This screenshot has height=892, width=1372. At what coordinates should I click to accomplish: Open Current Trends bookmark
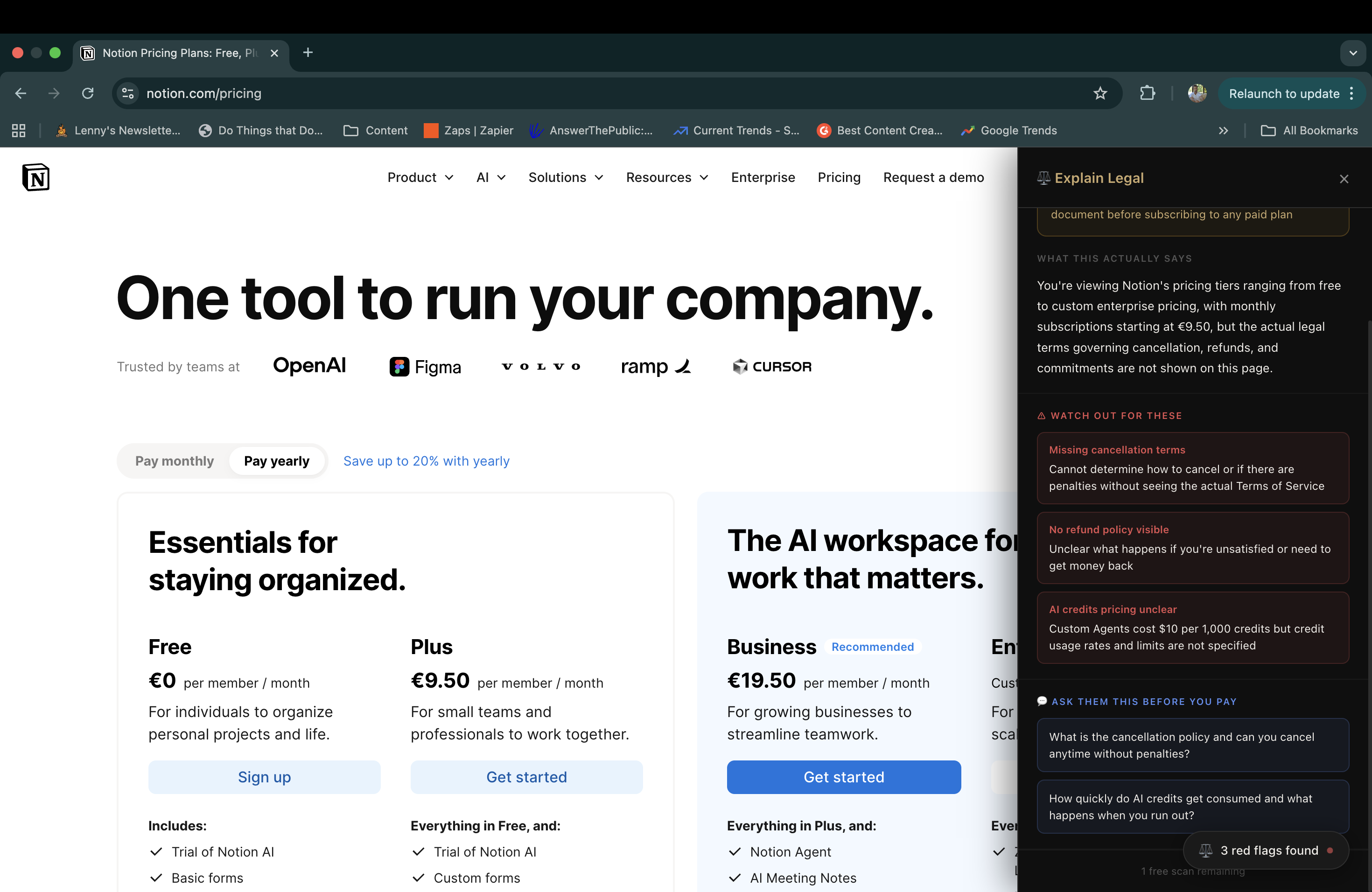pyautogui.click(x=736, y=131)
